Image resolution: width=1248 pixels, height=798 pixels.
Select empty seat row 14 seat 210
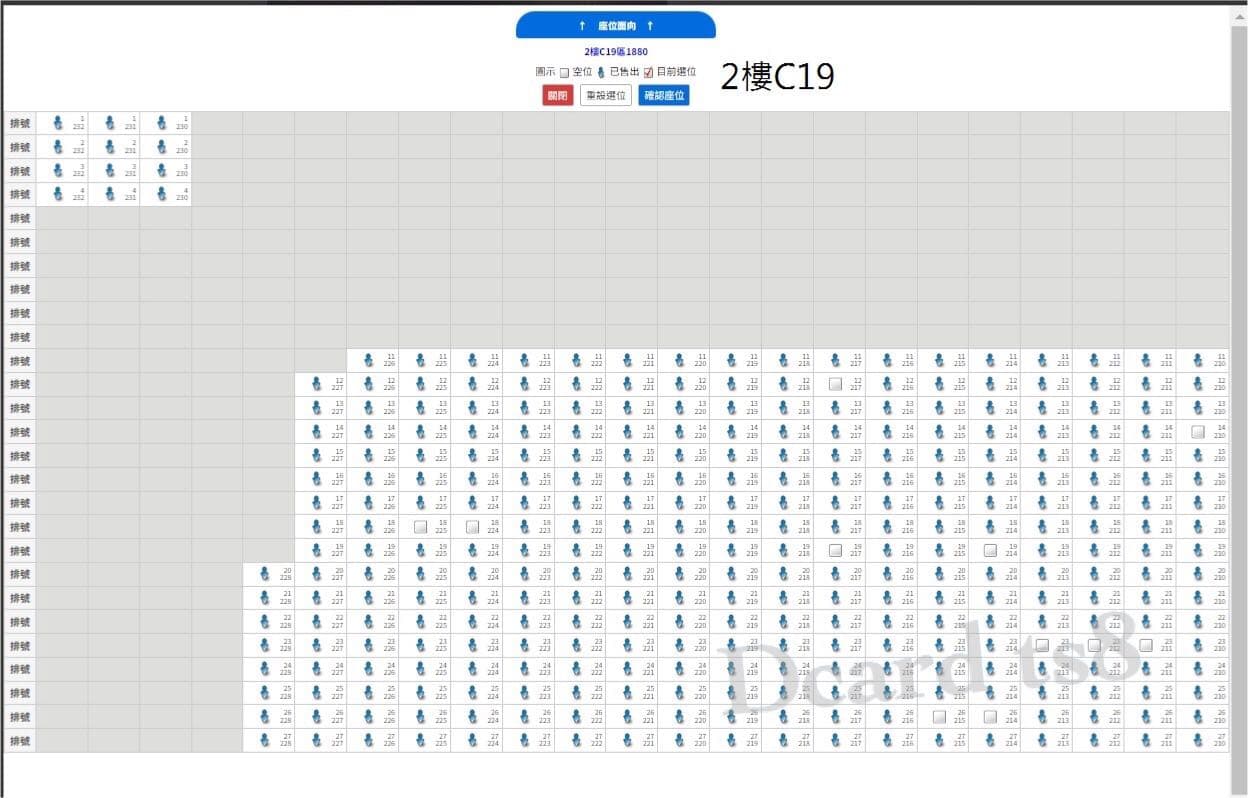coord(1198,432)
